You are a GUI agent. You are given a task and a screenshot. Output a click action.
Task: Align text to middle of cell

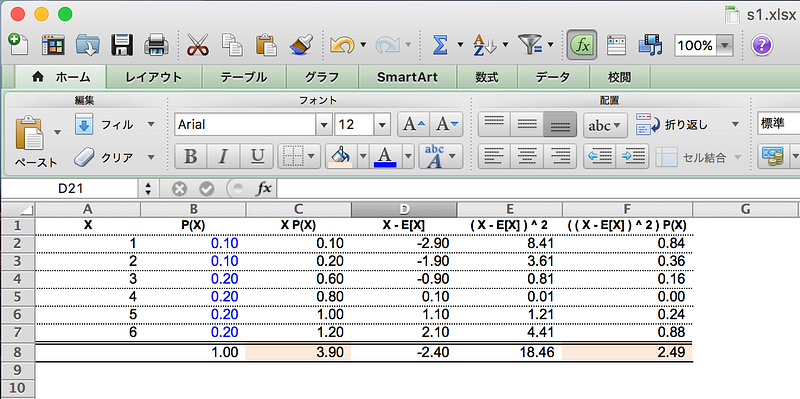[x=527, y=124]
